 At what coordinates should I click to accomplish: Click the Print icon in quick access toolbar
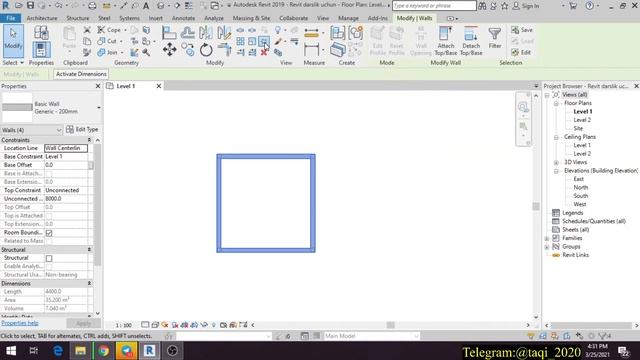[92, 6]
